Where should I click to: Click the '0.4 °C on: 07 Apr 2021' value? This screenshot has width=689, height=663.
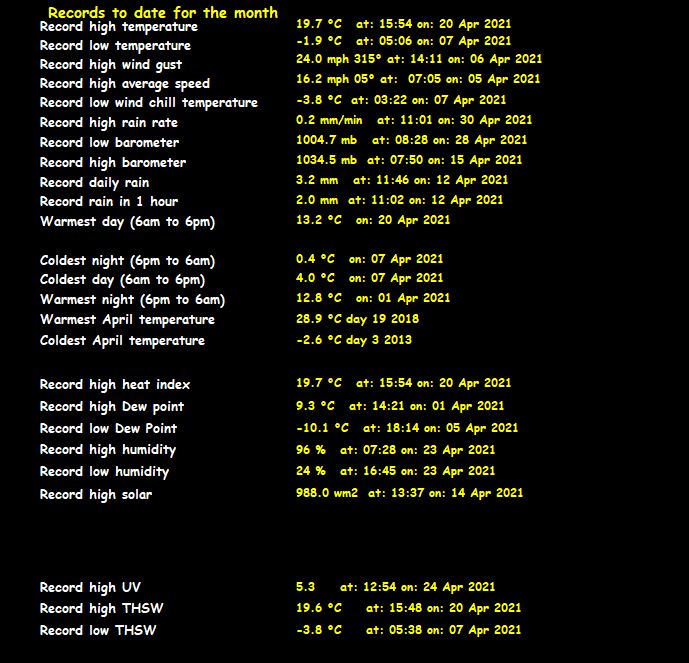click(x=370, y=259)
